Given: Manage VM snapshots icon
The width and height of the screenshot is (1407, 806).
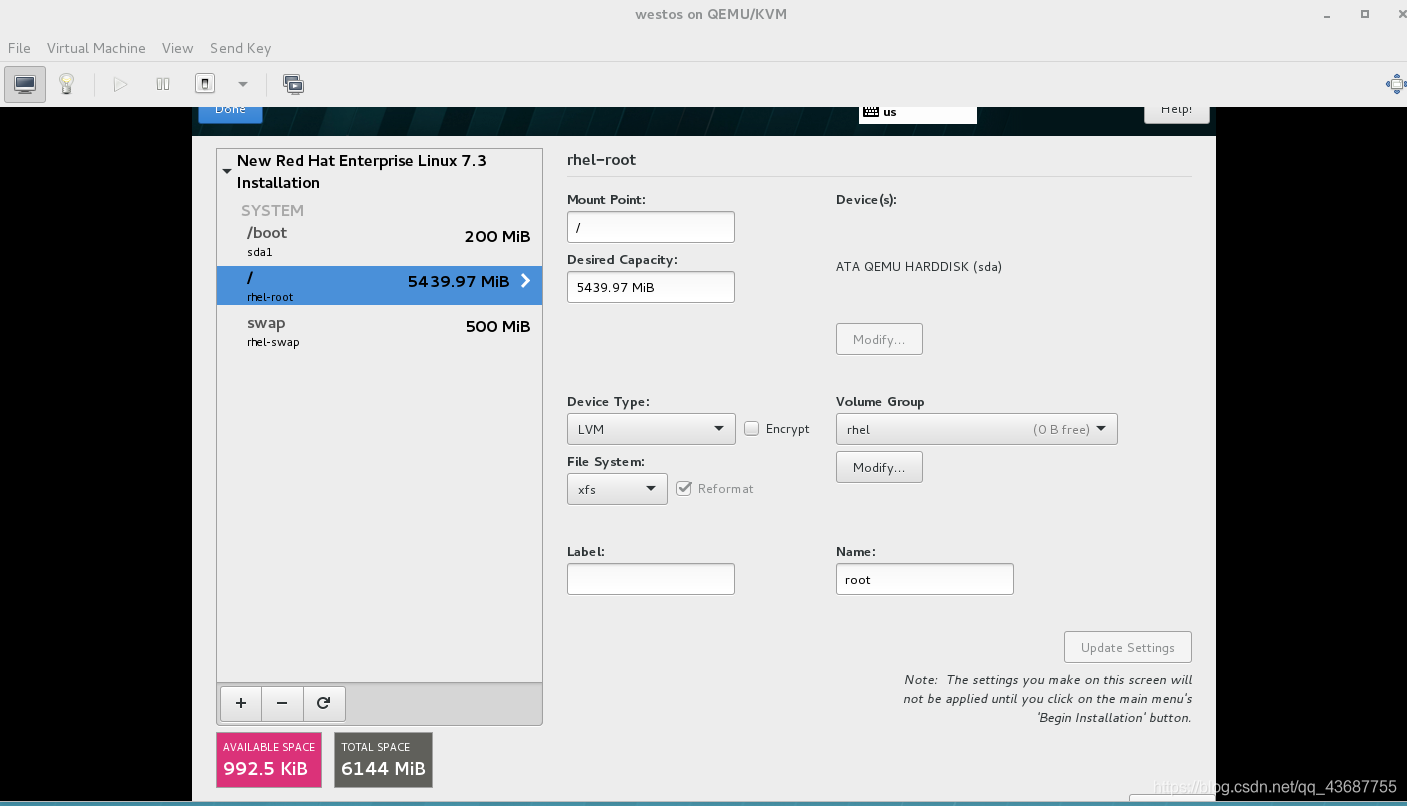Looking at the screenshot, I should (x=293, y=84).
